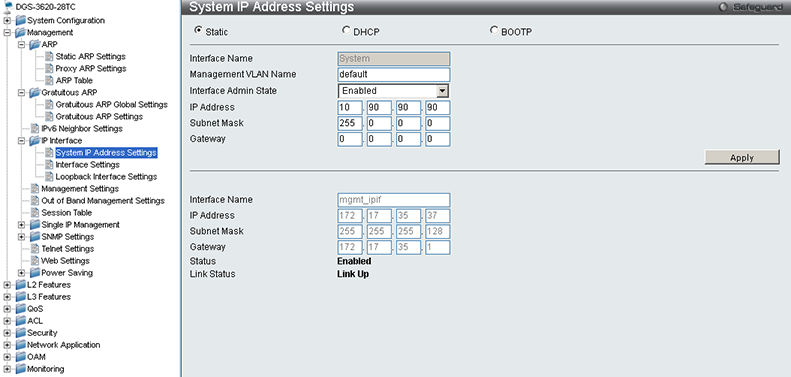Click the Interface Settings page icon
The width and height of the screenshot is (791, 377).
click(x=49, y=165)
